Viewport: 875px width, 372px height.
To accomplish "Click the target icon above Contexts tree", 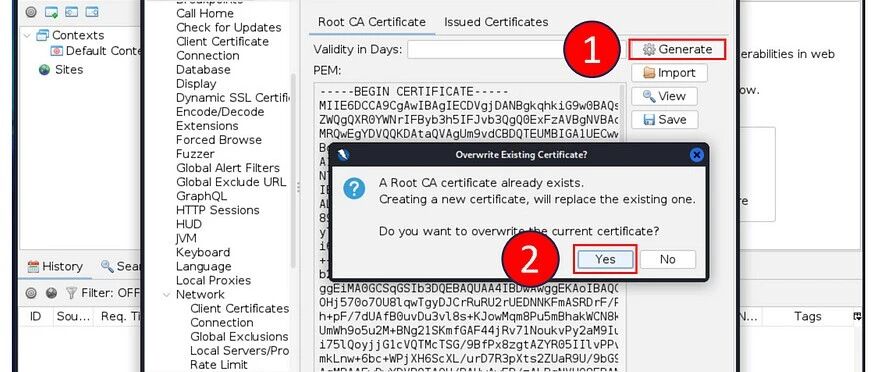I will [x=31, y=12].
